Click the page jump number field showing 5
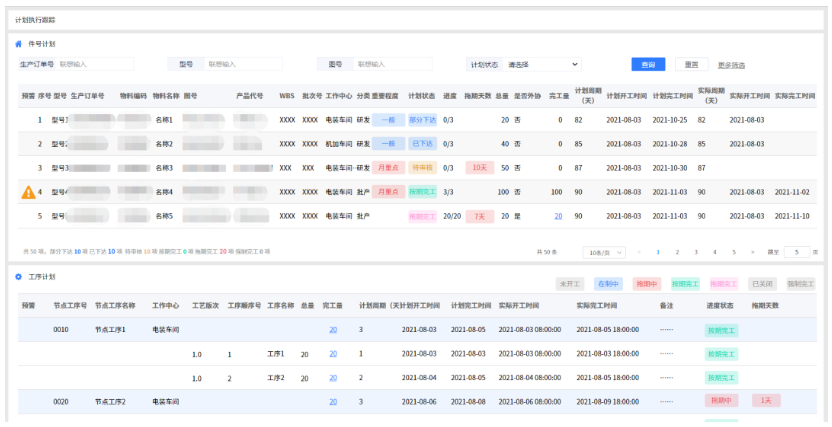The image size is (832, 427). coord(797,252)
